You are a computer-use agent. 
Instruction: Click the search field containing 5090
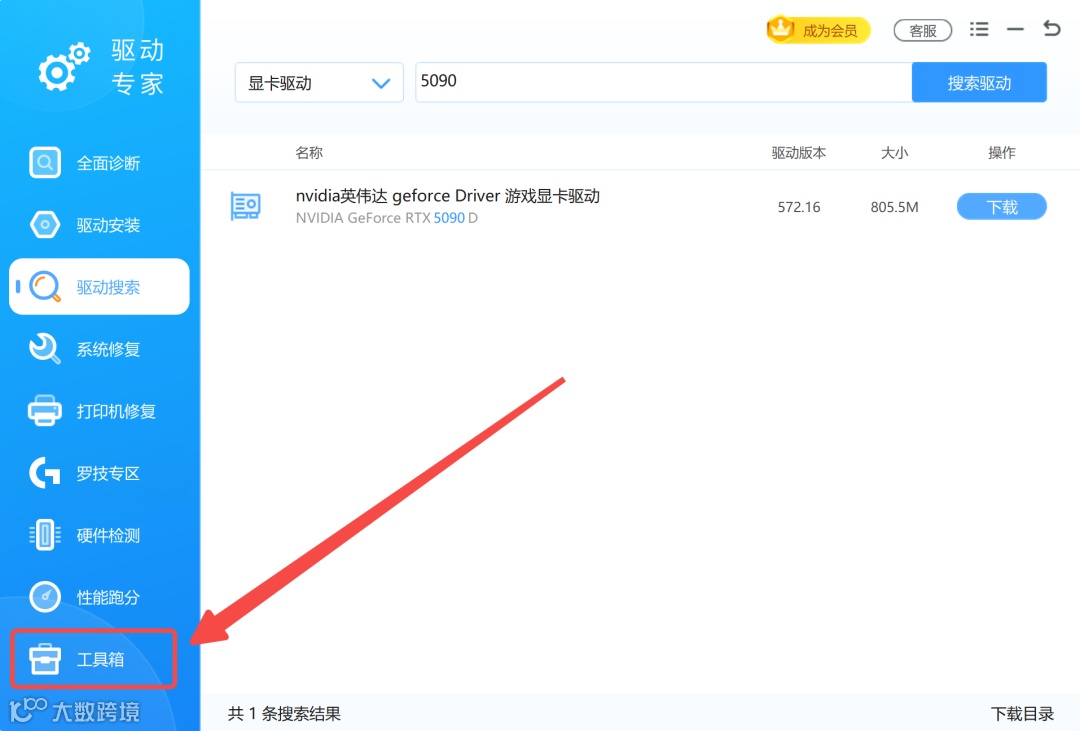point(663,82)
